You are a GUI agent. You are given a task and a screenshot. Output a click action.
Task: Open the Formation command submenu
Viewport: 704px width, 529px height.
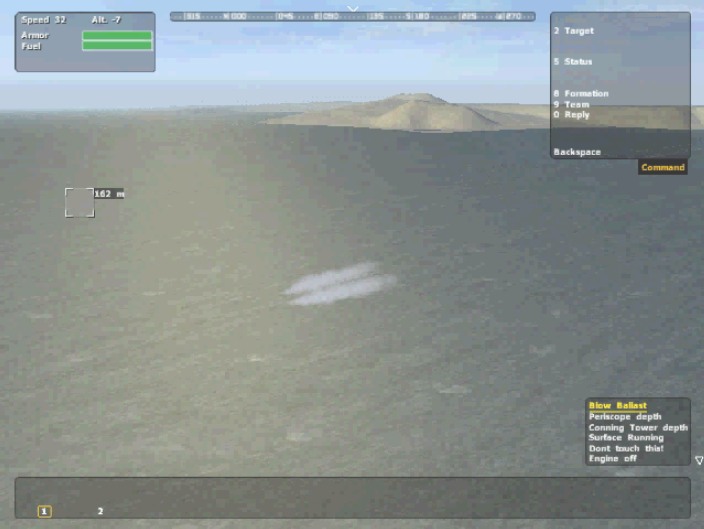580,94
